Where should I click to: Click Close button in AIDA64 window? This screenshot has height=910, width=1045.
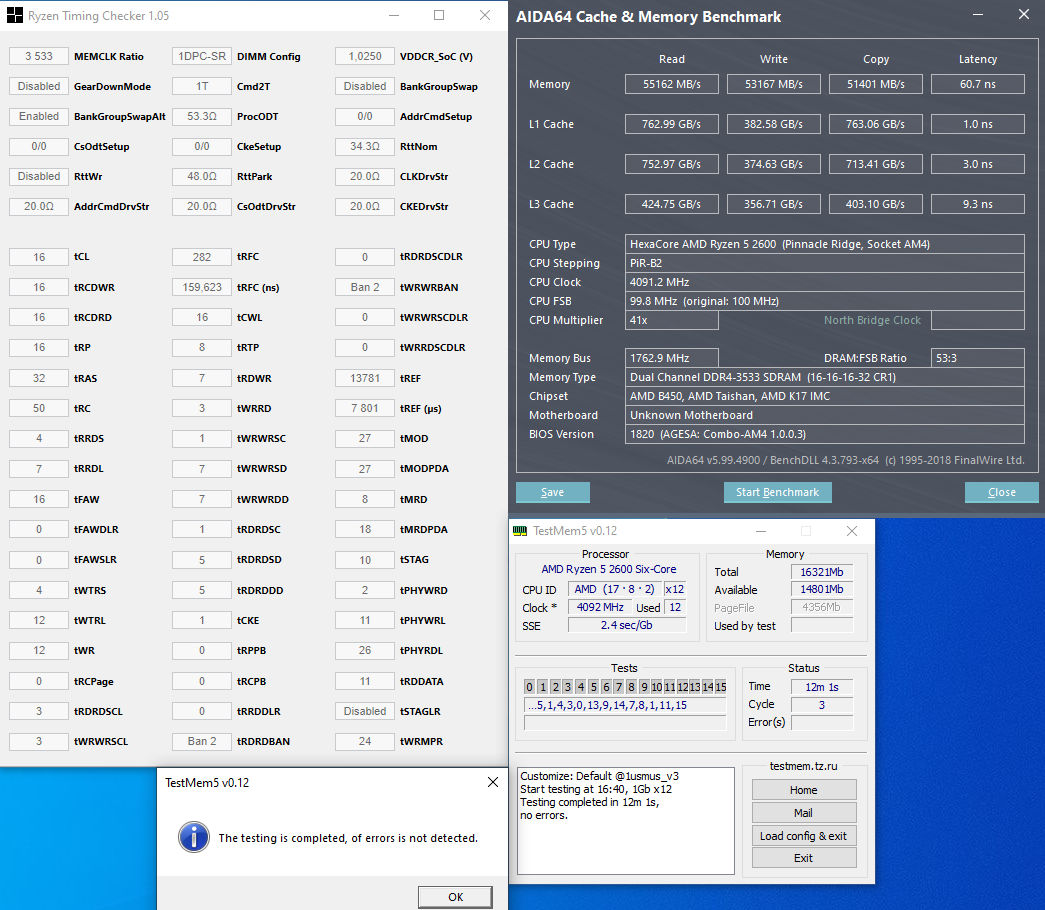1002,492
